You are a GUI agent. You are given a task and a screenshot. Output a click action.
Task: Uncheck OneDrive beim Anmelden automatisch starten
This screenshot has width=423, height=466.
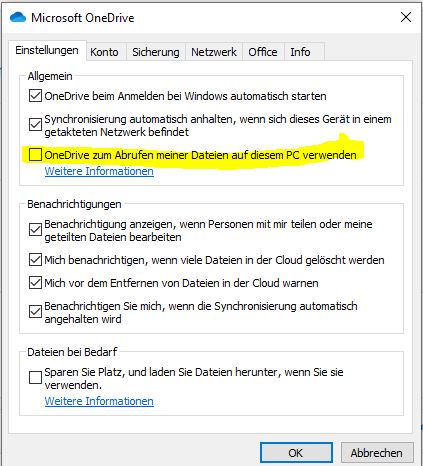coord(35,96)
